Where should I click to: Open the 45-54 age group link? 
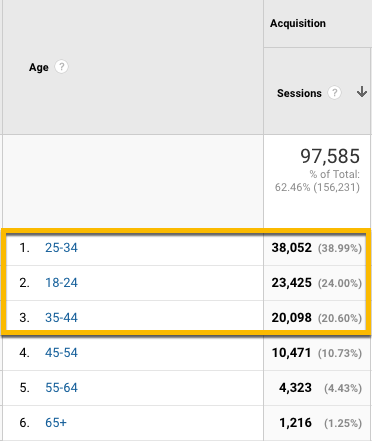(61, 353)
